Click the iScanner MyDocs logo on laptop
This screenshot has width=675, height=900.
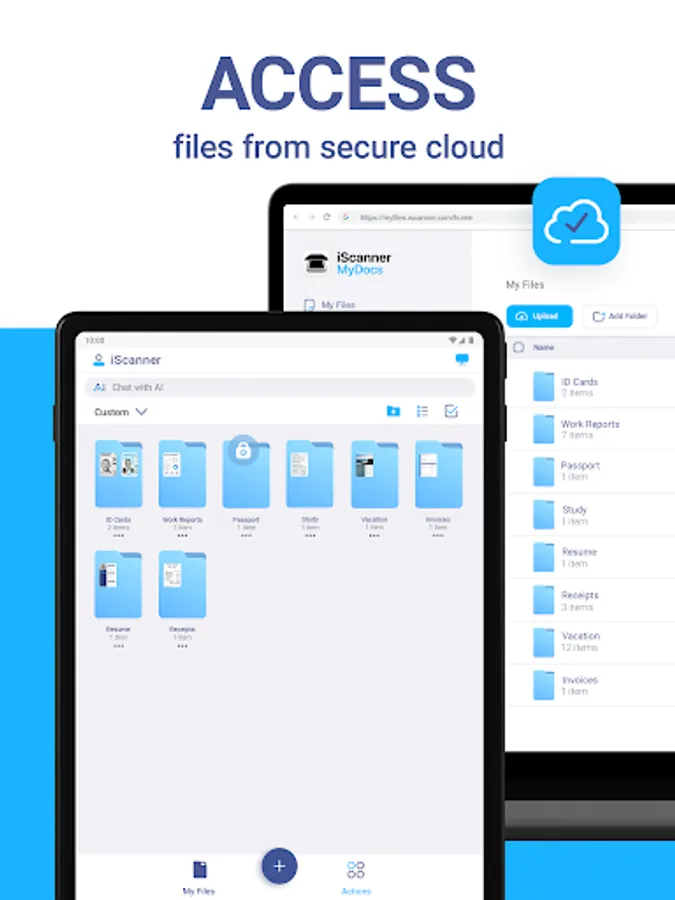click(348, 263)
